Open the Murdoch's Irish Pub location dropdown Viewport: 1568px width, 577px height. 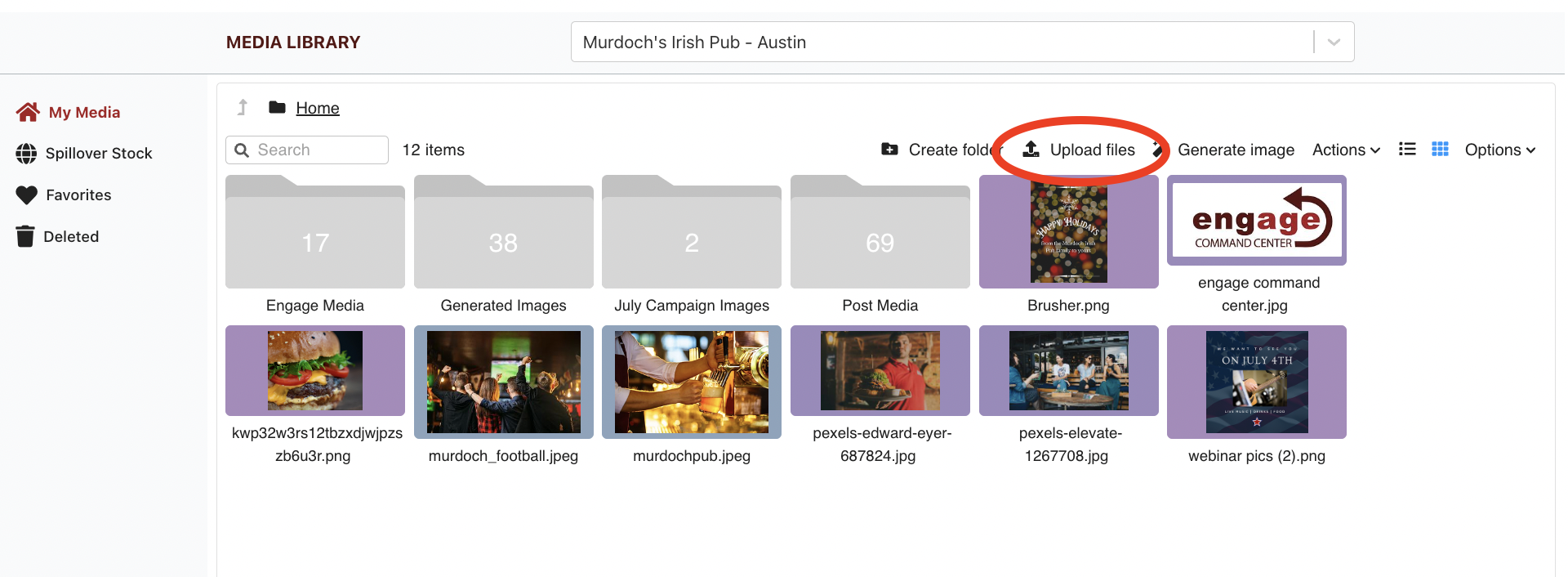[x=1334, y=42]
